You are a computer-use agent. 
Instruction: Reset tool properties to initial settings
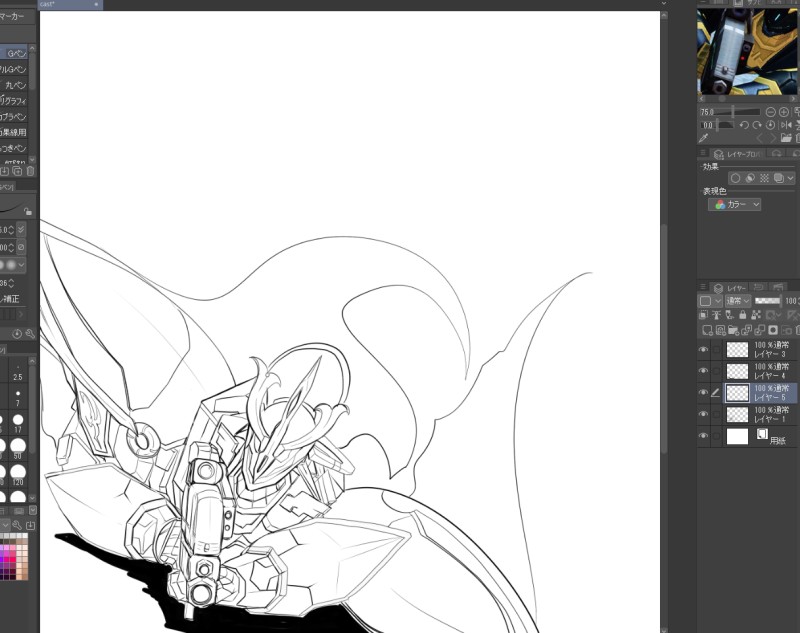(17, 334)
